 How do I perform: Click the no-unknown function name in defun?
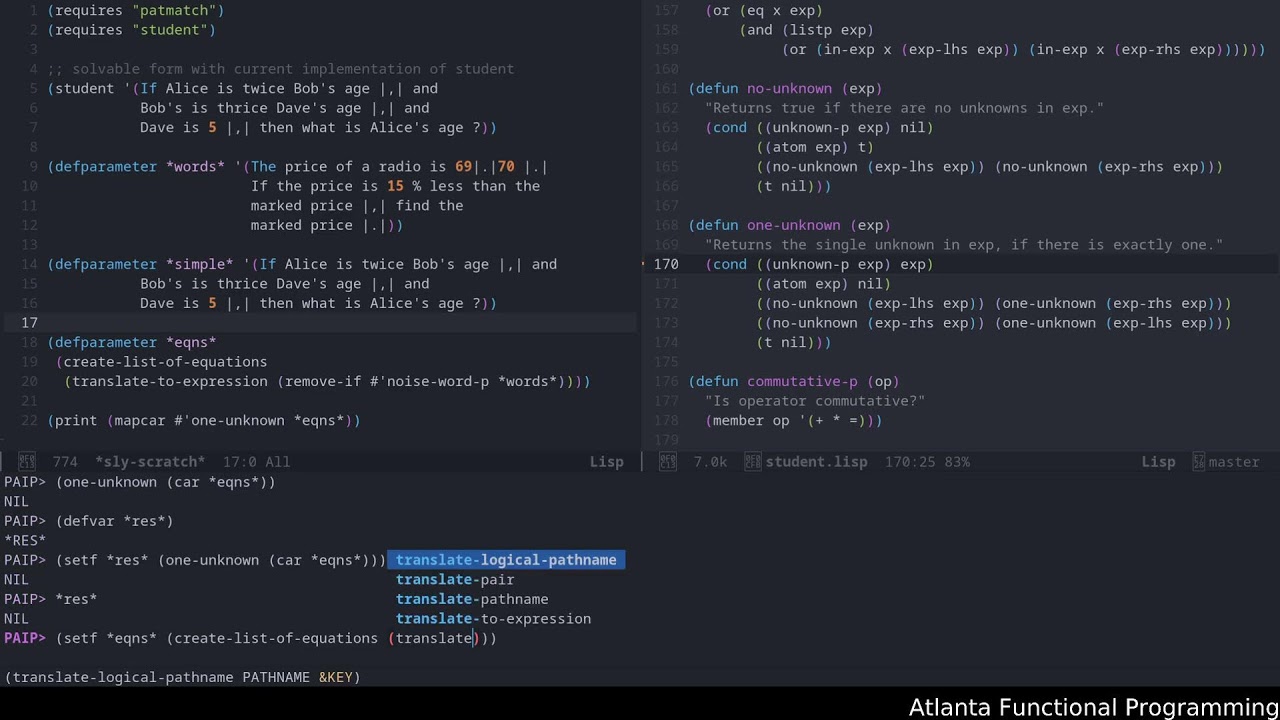pos(790,88)
